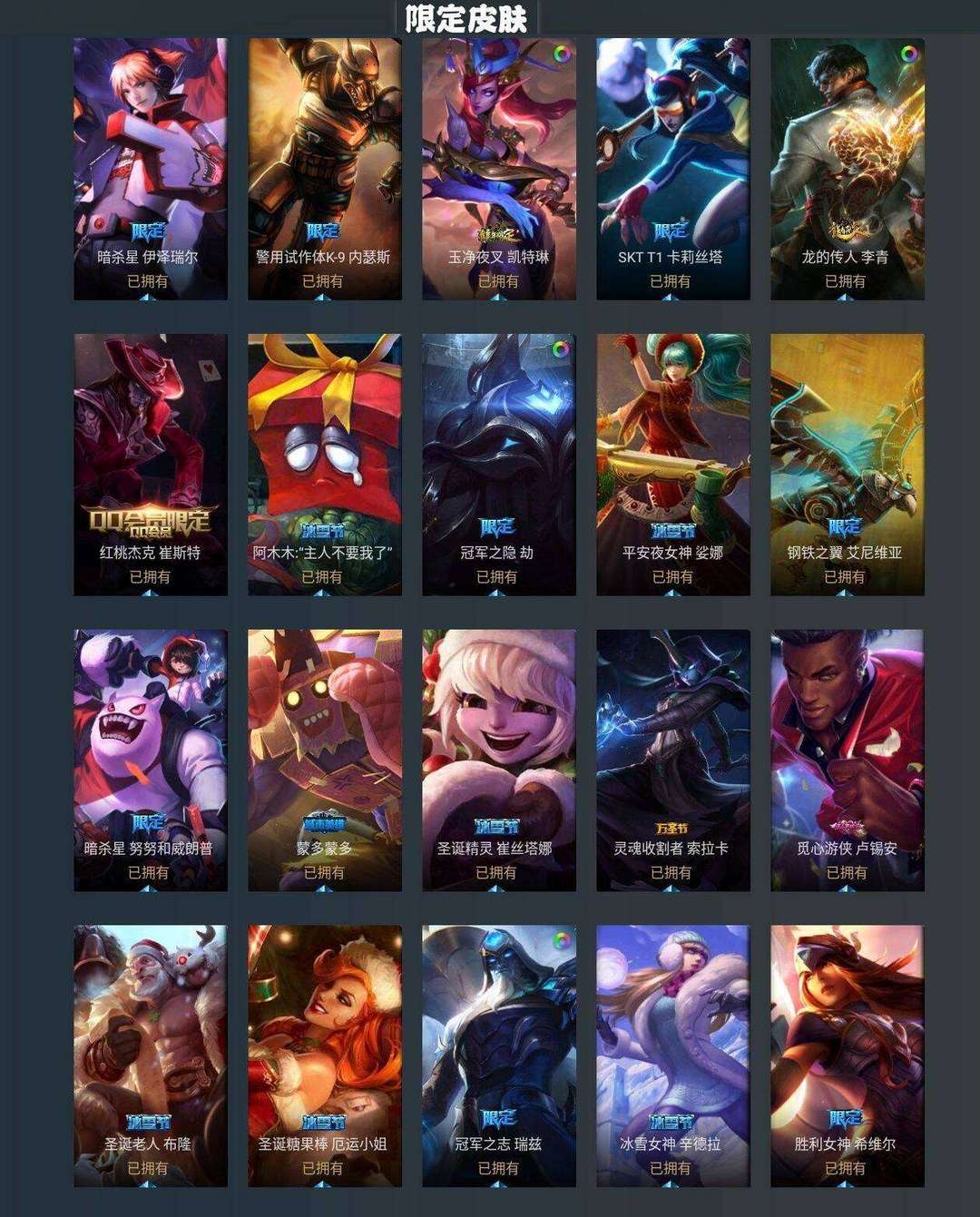Open 暗杀星 努努和威朗普 skin card
Image resolution: width=980 pixels, height=1217 pixels.
coord(150,761)
